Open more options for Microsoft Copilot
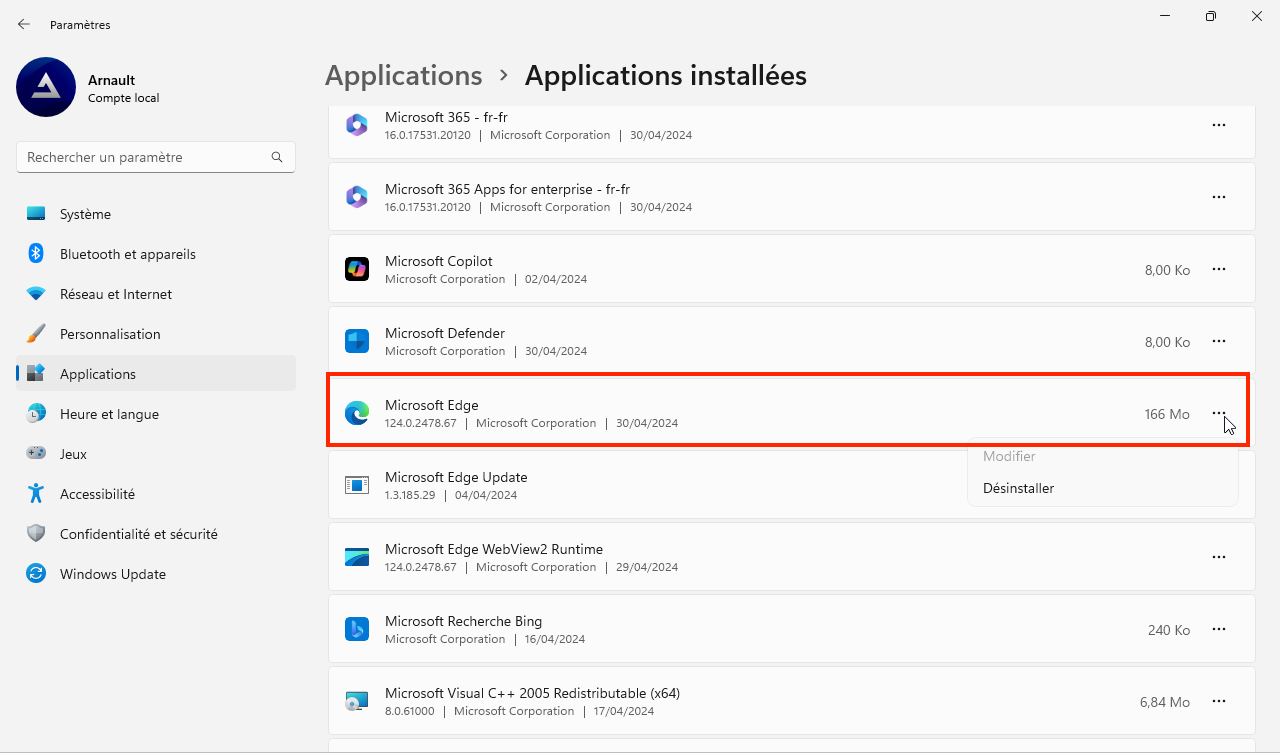 1219,269
